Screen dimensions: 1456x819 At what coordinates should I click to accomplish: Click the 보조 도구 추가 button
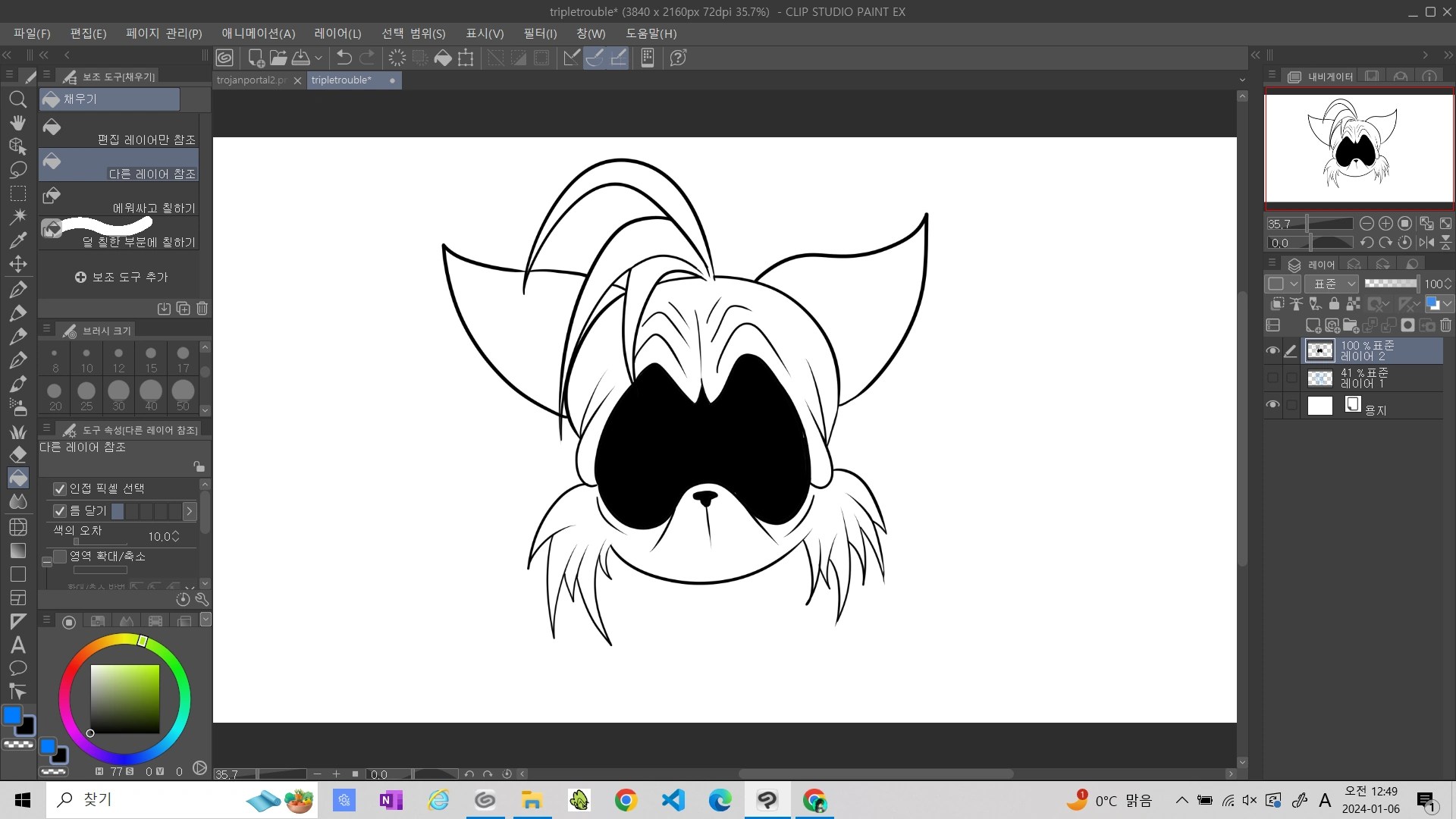click(121, 277)
